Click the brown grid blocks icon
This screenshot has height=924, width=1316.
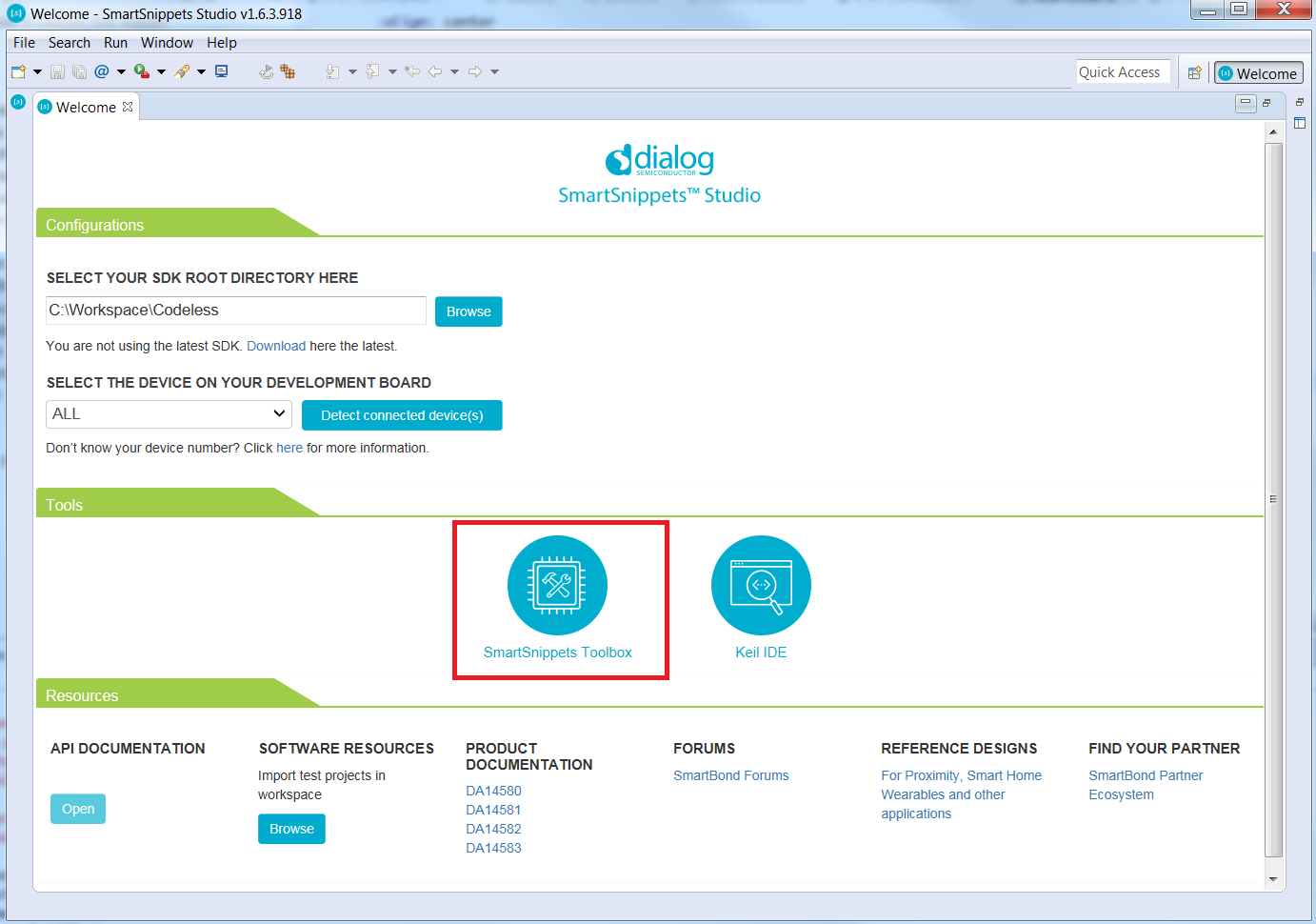point(288,71)
